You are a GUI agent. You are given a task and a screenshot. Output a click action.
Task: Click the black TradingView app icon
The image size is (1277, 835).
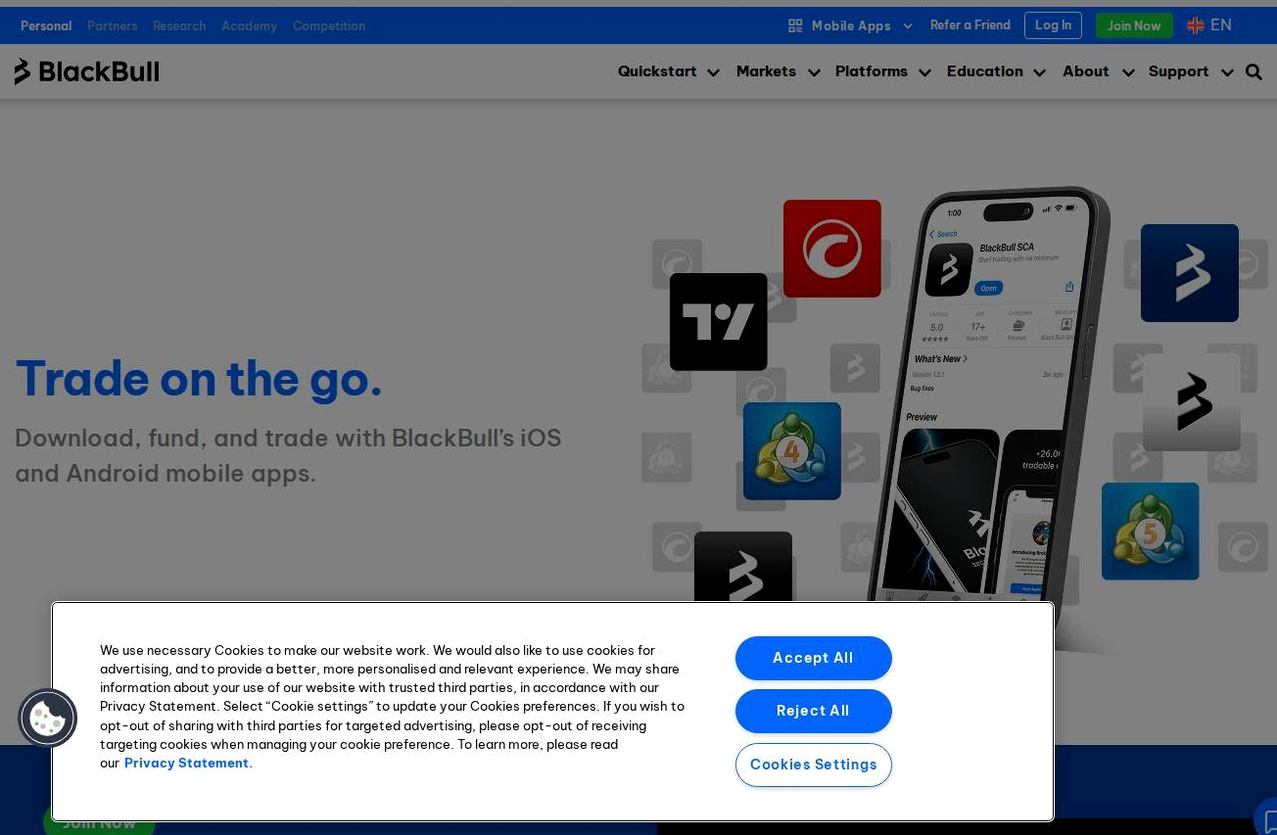tap(719, 322)
